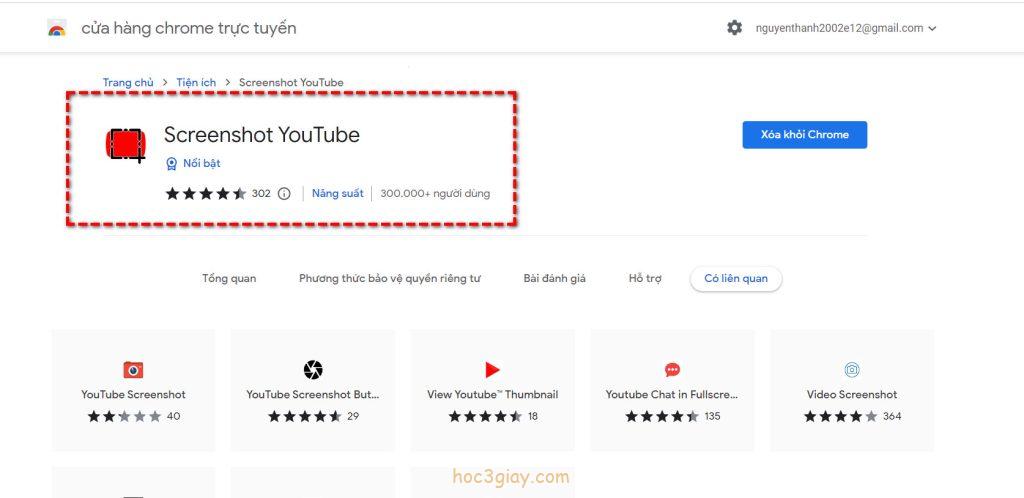Click the Xóa khỏi Chrome button
Viewport: 1024px width, 498px height.
coord(804,135)
